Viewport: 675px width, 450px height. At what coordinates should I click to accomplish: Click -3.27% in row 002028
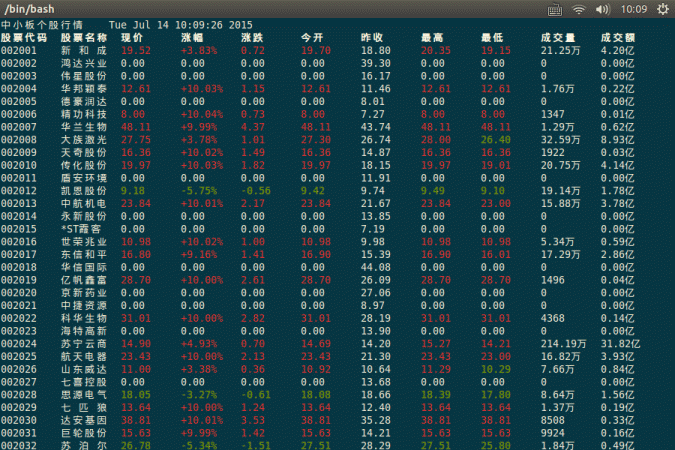click(x=199, y=395)
